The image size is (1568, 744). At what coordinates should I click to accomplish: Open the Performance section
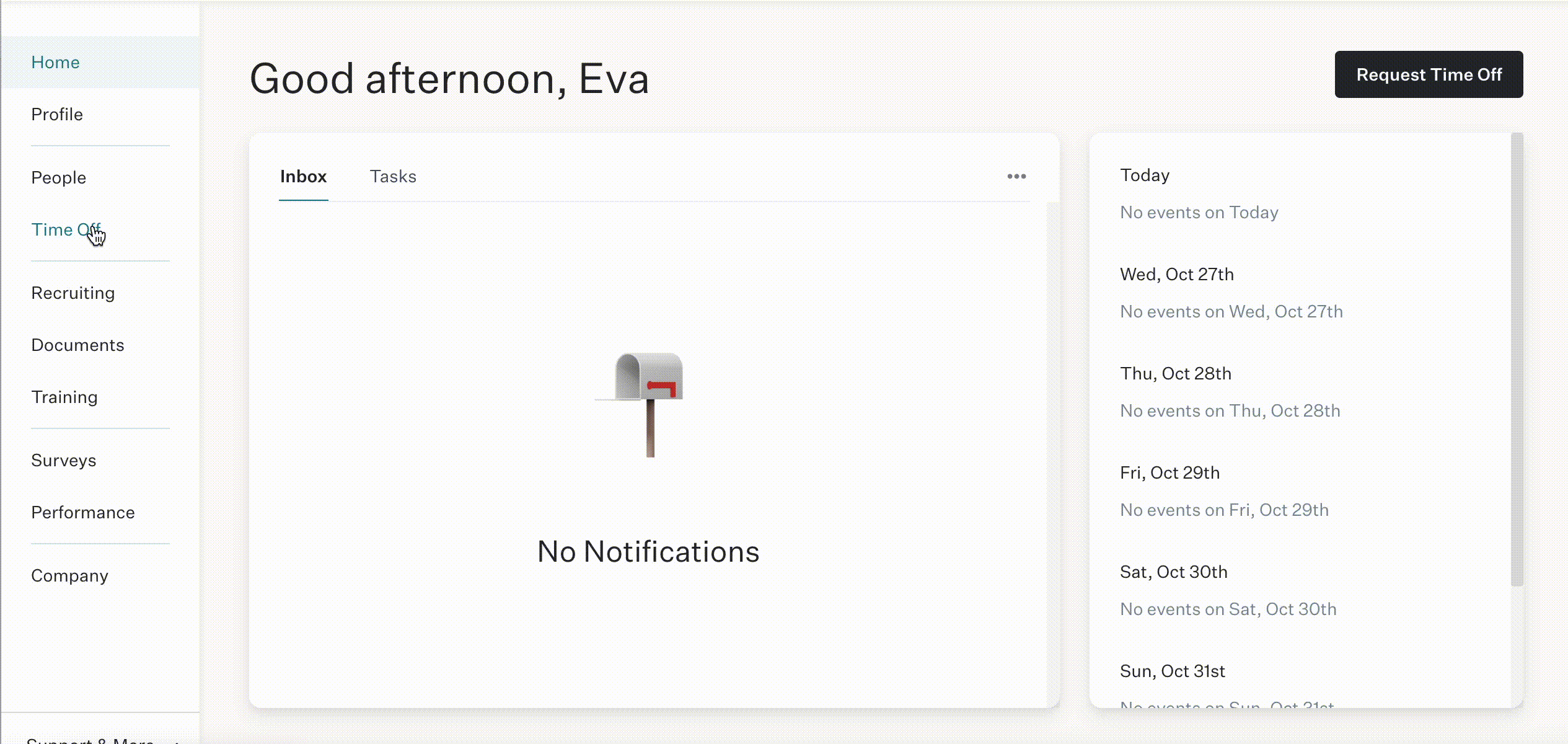click(83, 513)
